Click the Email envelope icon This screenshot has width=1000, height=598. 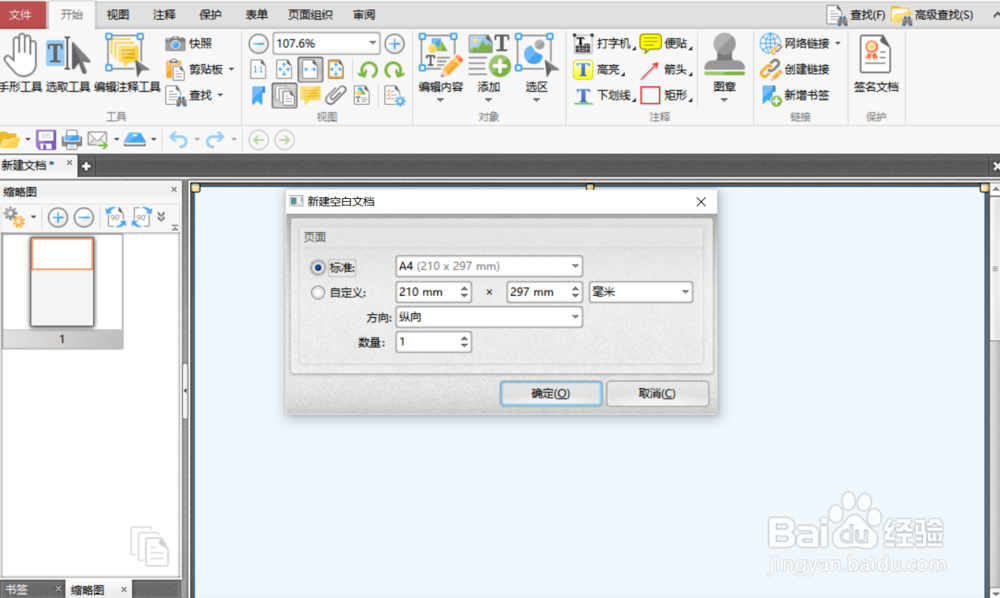(97, 140)
